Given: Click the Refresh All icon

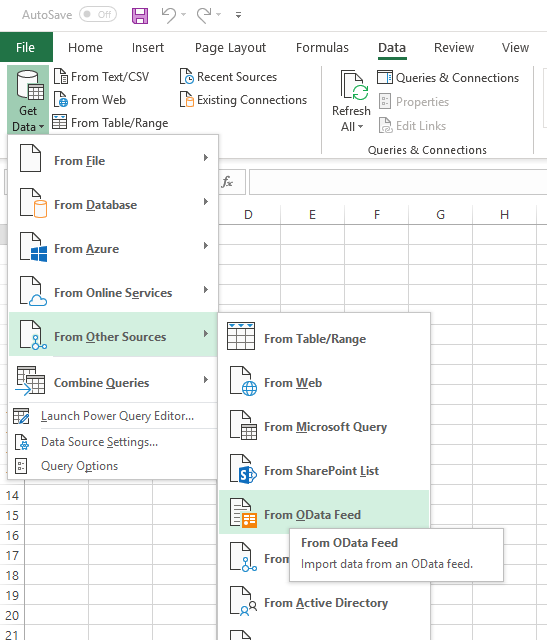Looking at the screenshot, I should point(354,85).
